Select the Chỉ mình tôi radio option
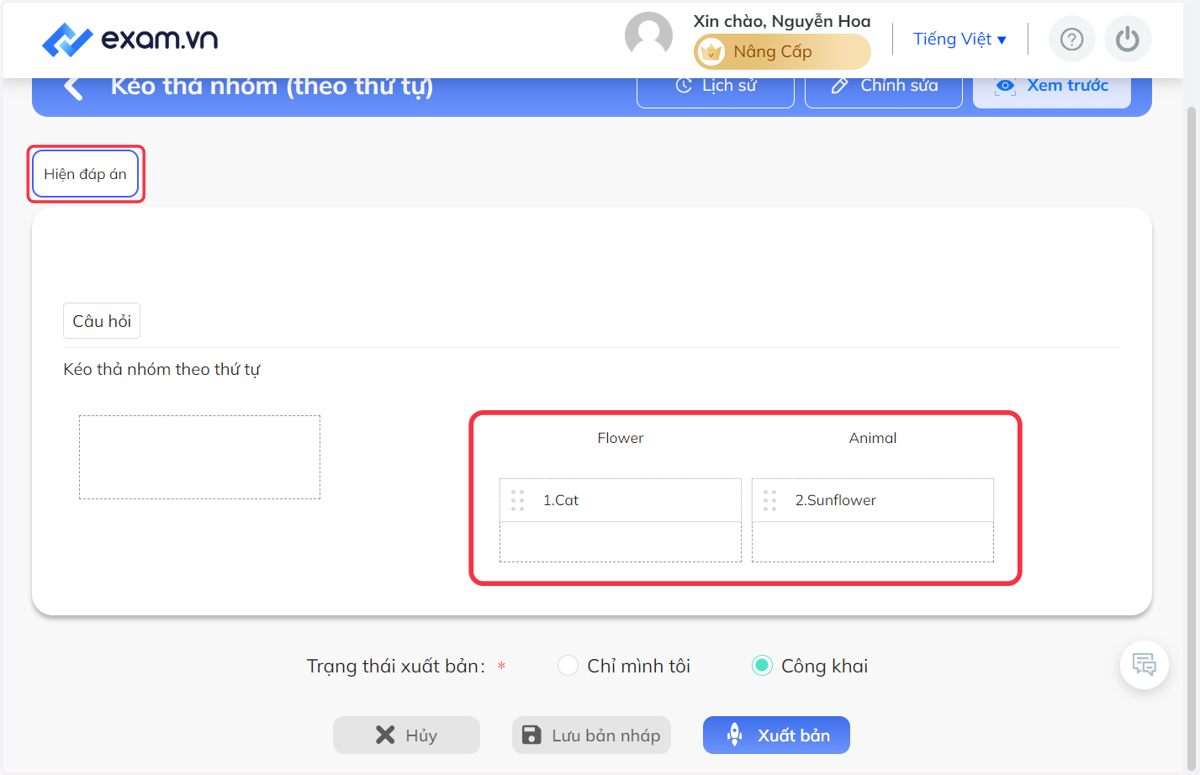The image size is (1200, 775). tap(568, 666)
